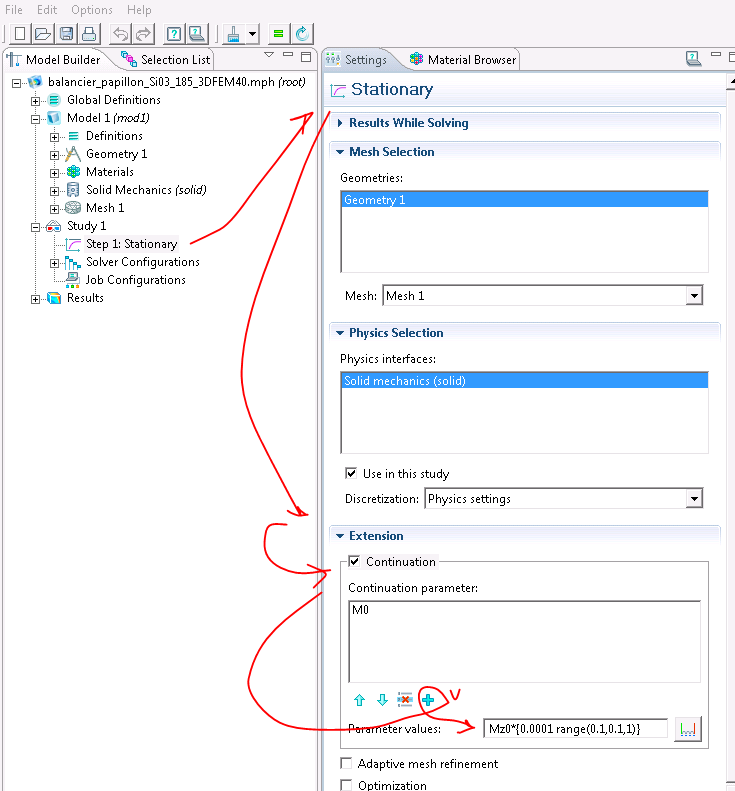Open the Mesh dropdown showing Mesh 1
Screen dimensions: 735x791
point(693,296)
